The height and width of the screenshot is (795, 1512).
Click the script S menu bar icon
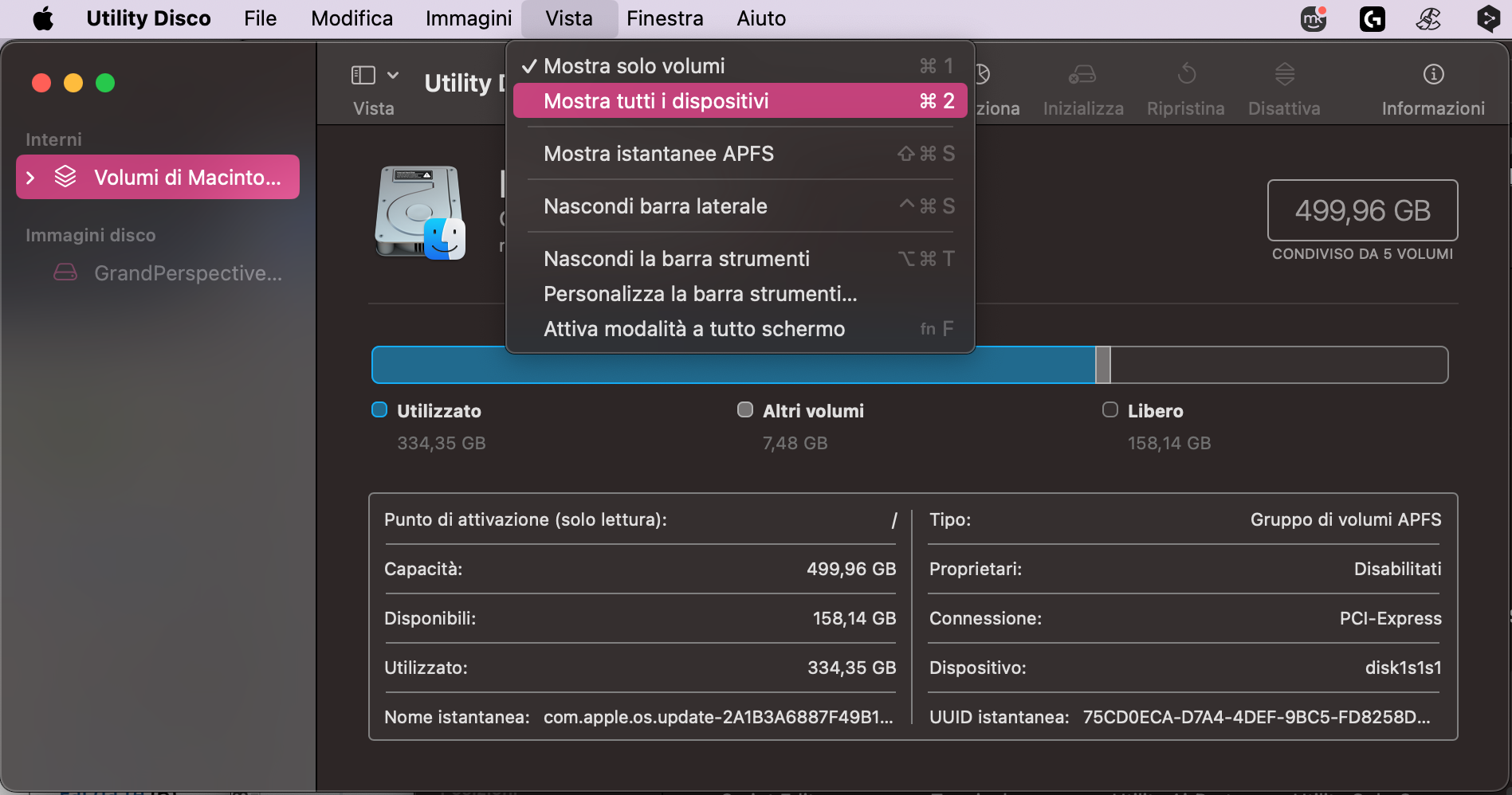click(1428, 18)
